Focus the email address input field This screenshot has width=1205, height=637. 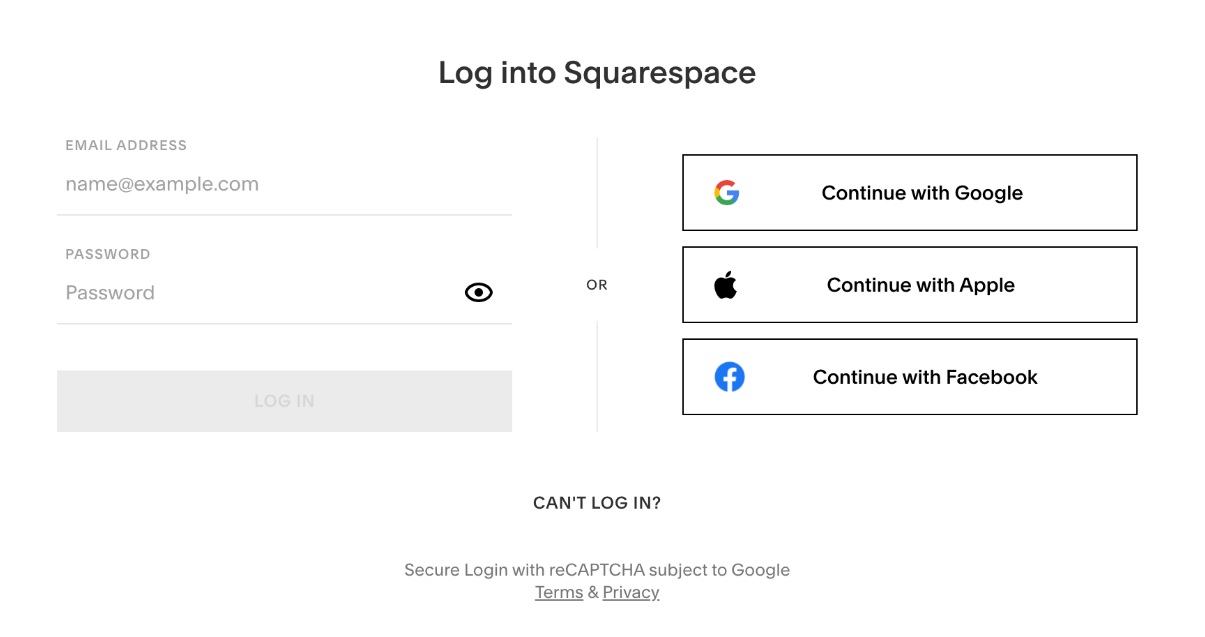[284, 184]
